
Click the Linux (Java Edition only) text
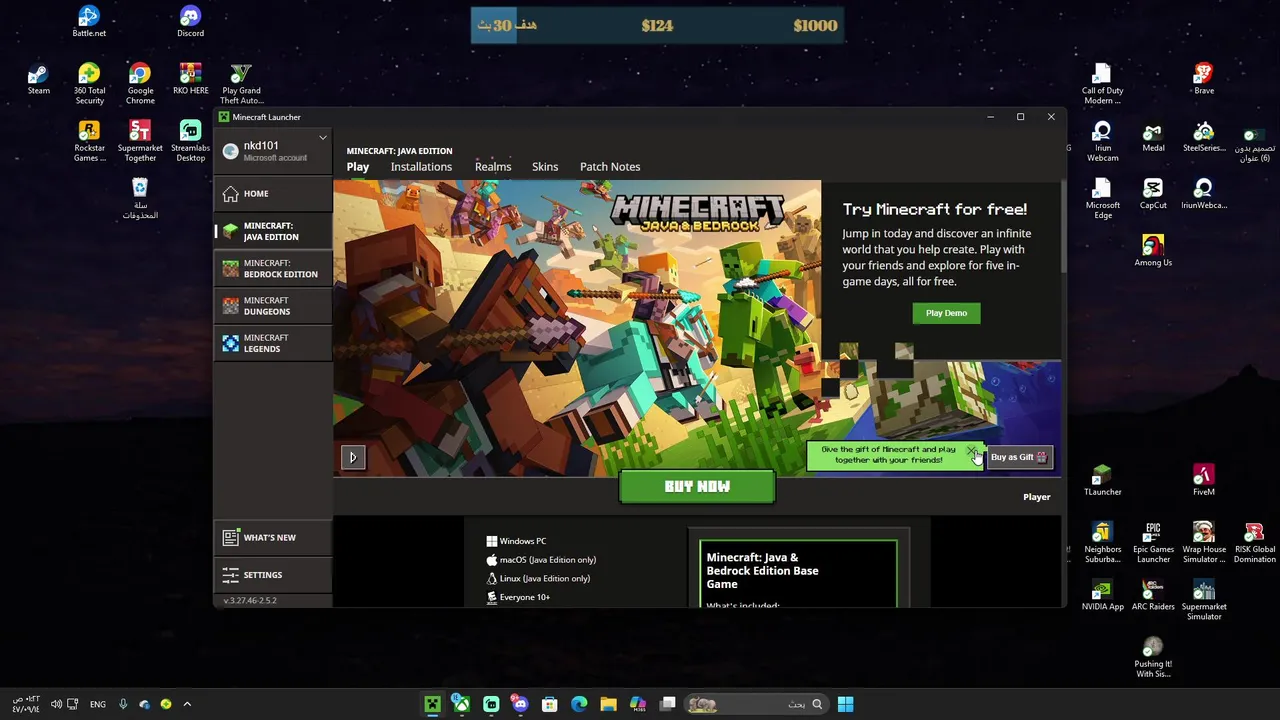(x=544, y=578)
